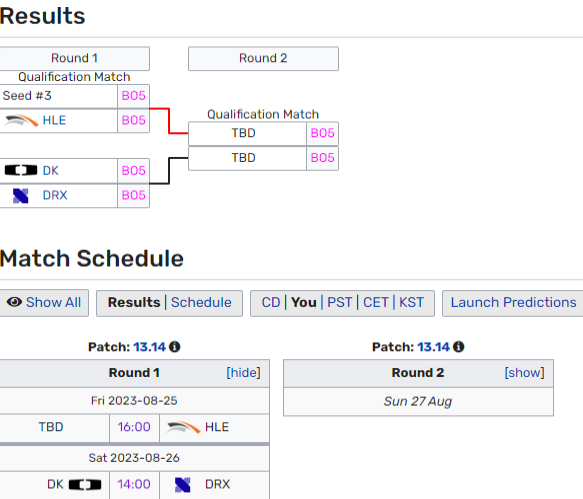
Task: Click the HLE team logo in bracket
Action: (22, 120)
